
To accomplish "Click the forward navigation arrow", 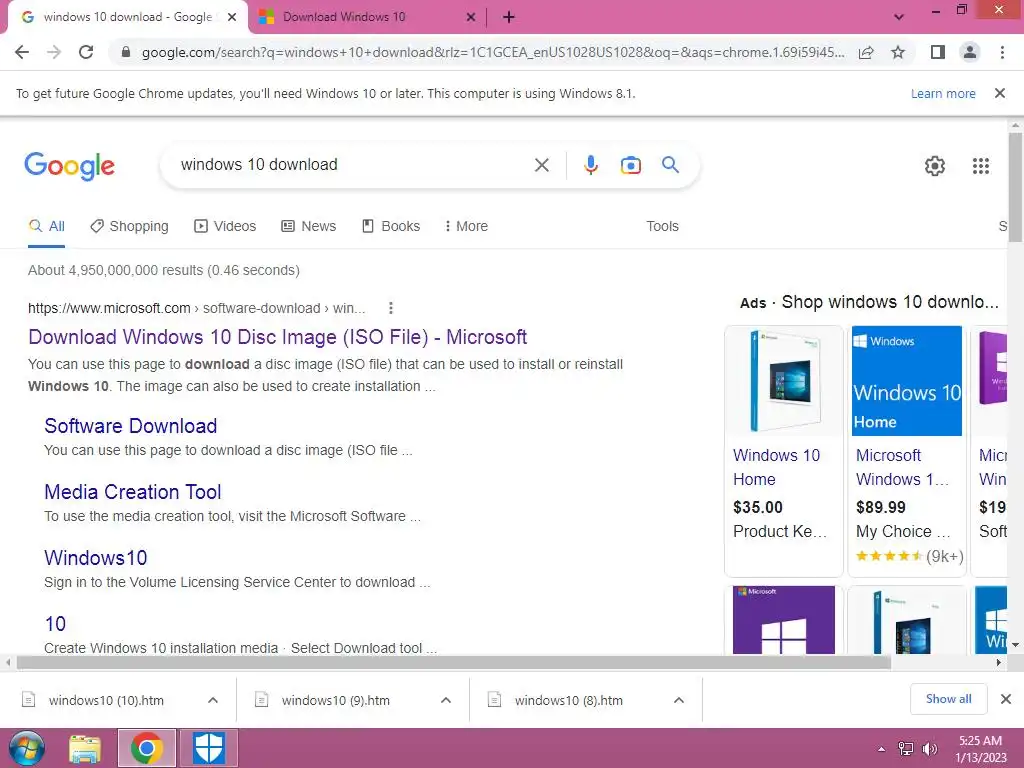I will tap(54, 52).
